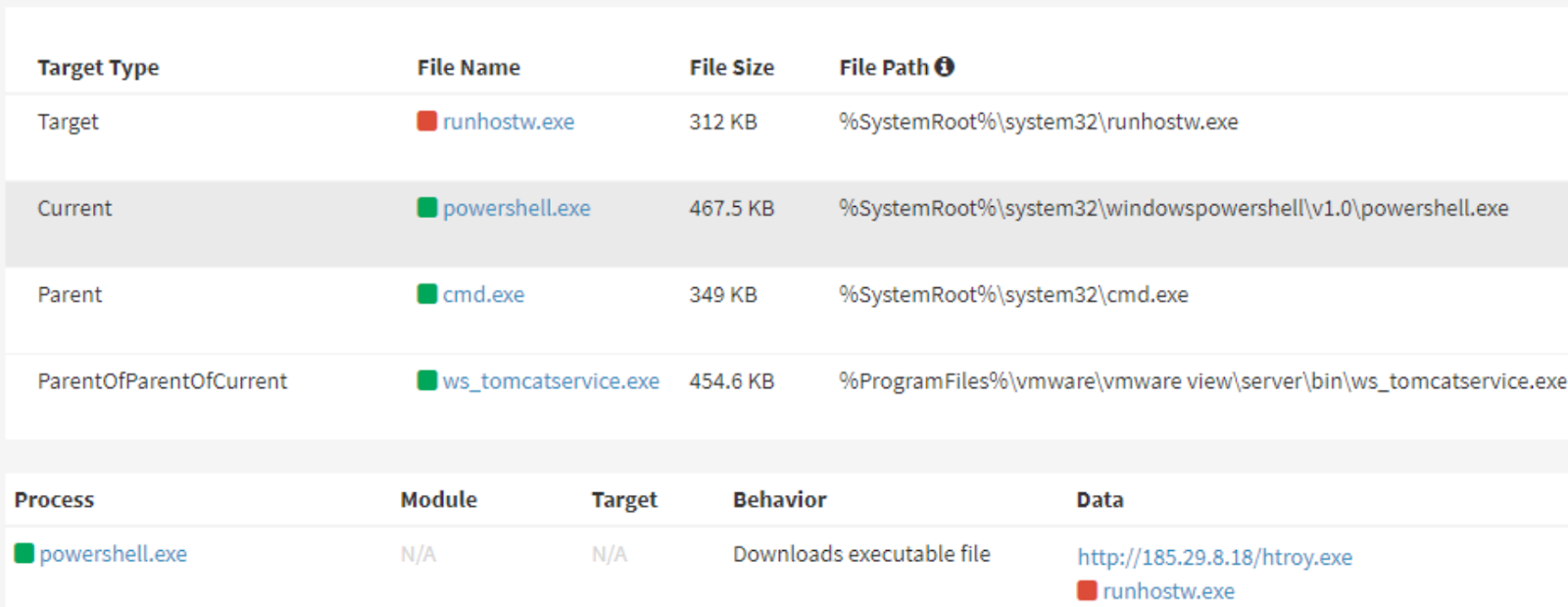Select the %SystemRoot%\system32\cmd.exe path

1013,294
